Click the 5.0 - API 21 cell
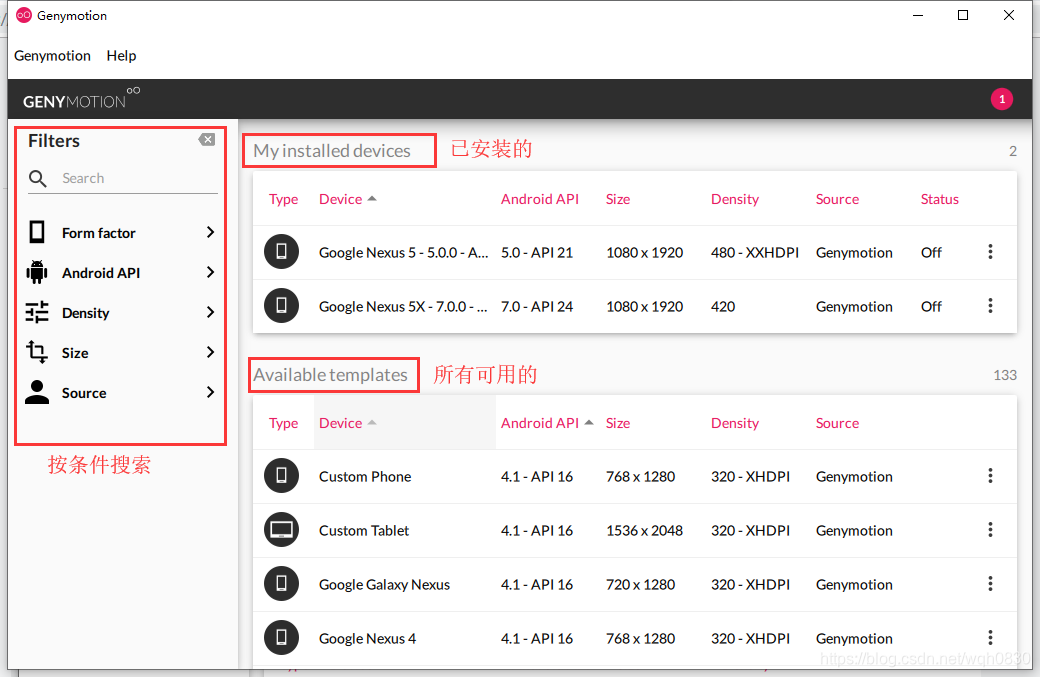The image size is (1040, 677). tap(537, 253)
